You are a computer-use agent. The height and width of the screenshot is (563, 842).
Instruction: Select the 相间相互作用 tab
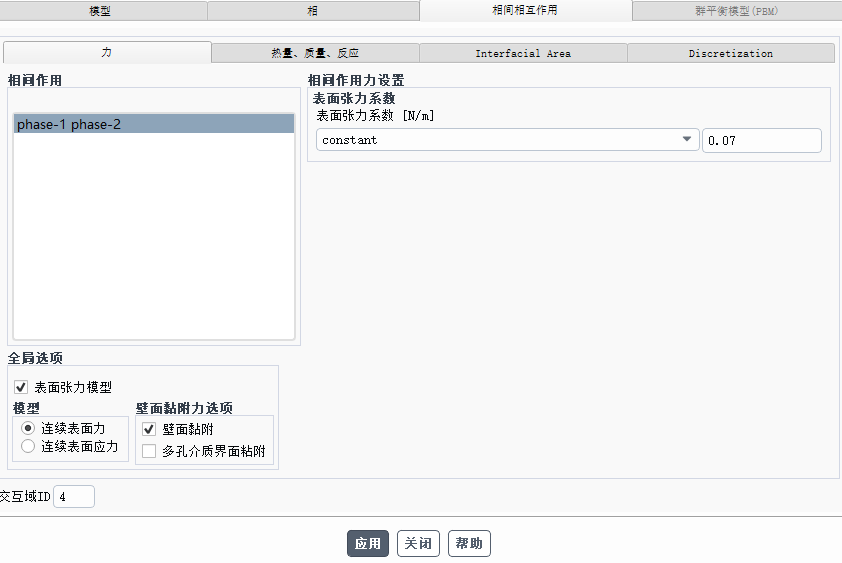click(525, 11)
